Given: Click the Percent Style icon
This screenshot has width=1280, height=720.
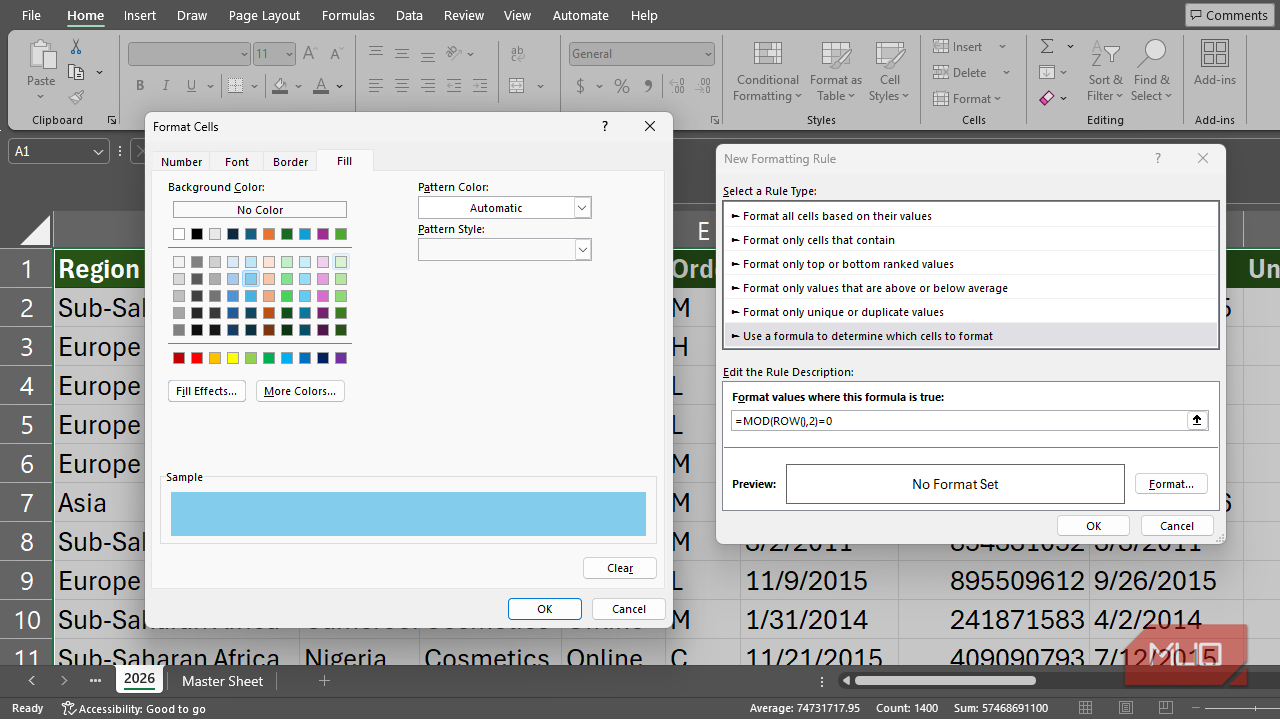Looking at the screenshot, I should pos(622,86).
